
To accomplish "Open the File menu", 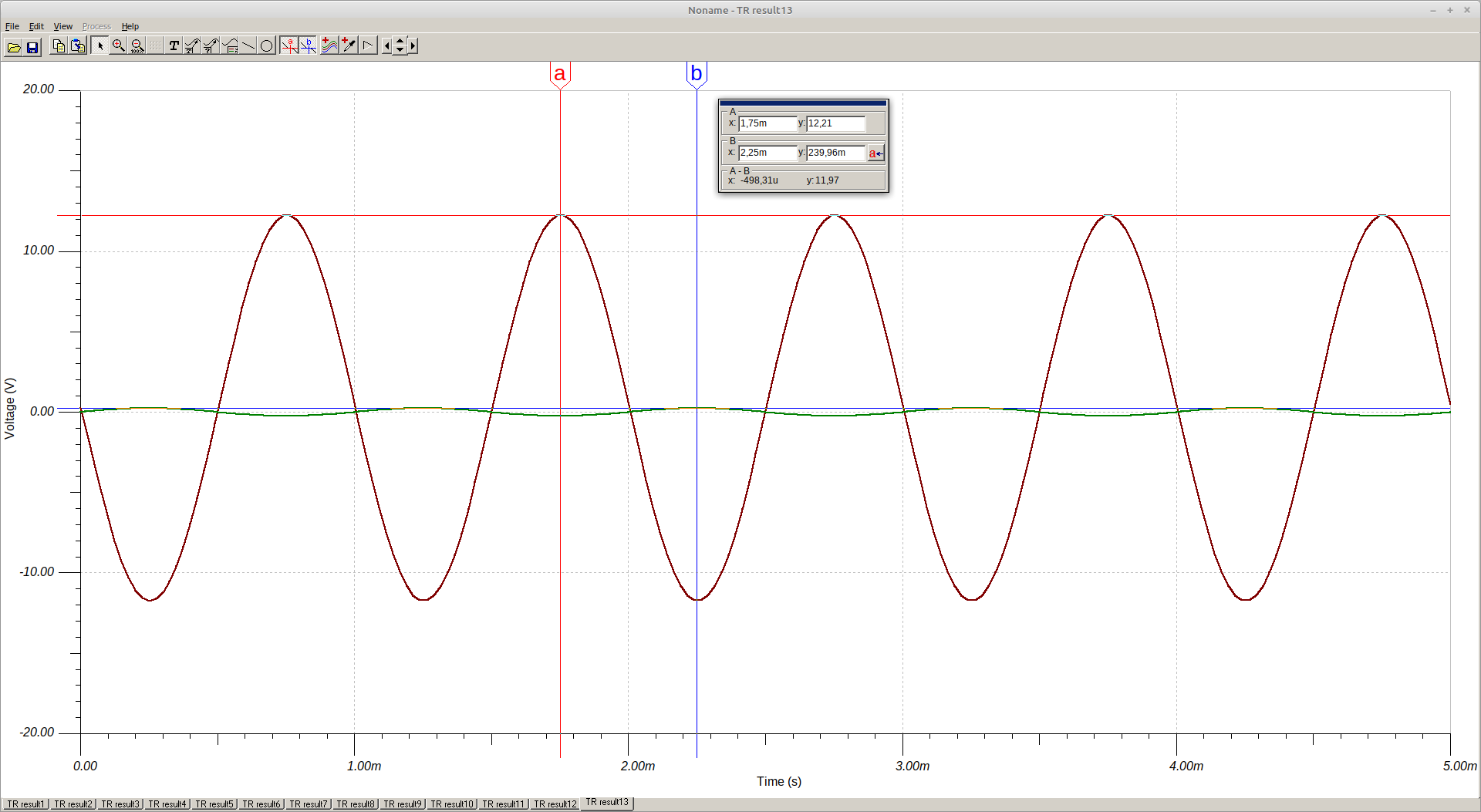I will click(12, 26).
